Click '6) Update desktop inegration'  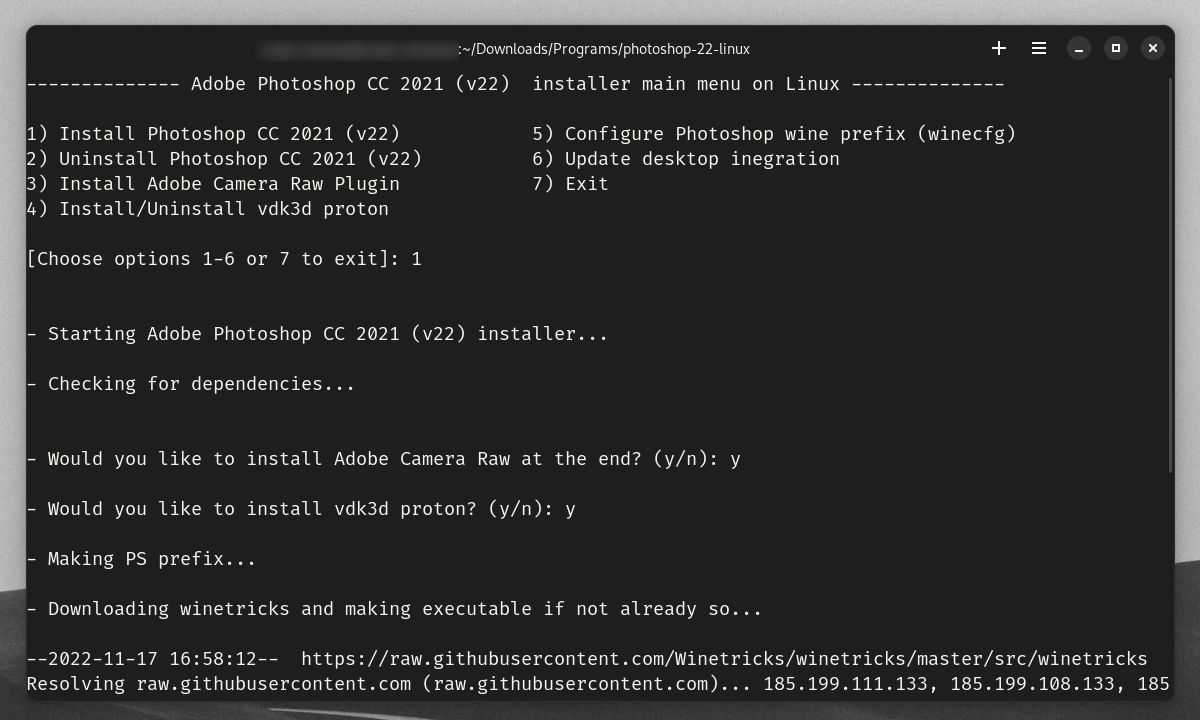[x=687, y=158]
